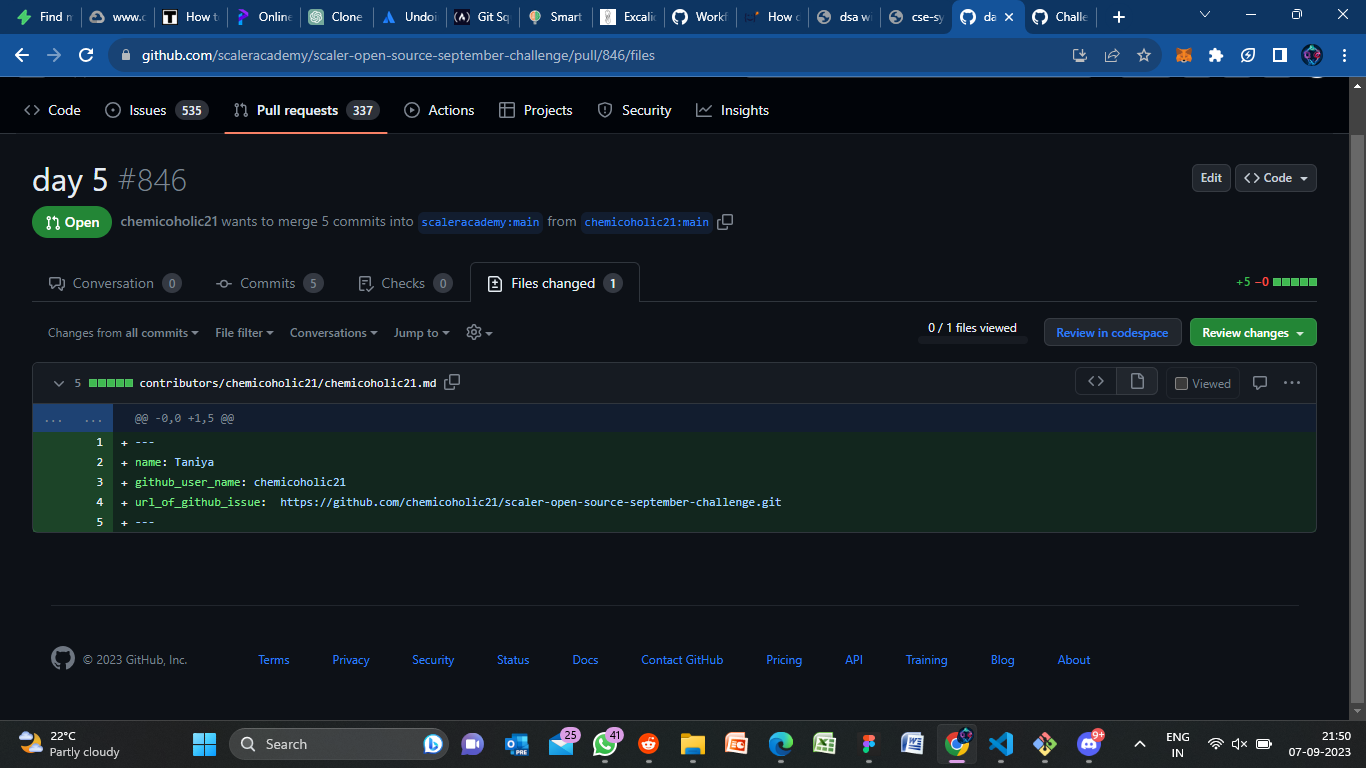The width and height of the screenshot is (1366, 768).
Task: Switch to rich diff display icon
Action: [x=1136, y=381]
